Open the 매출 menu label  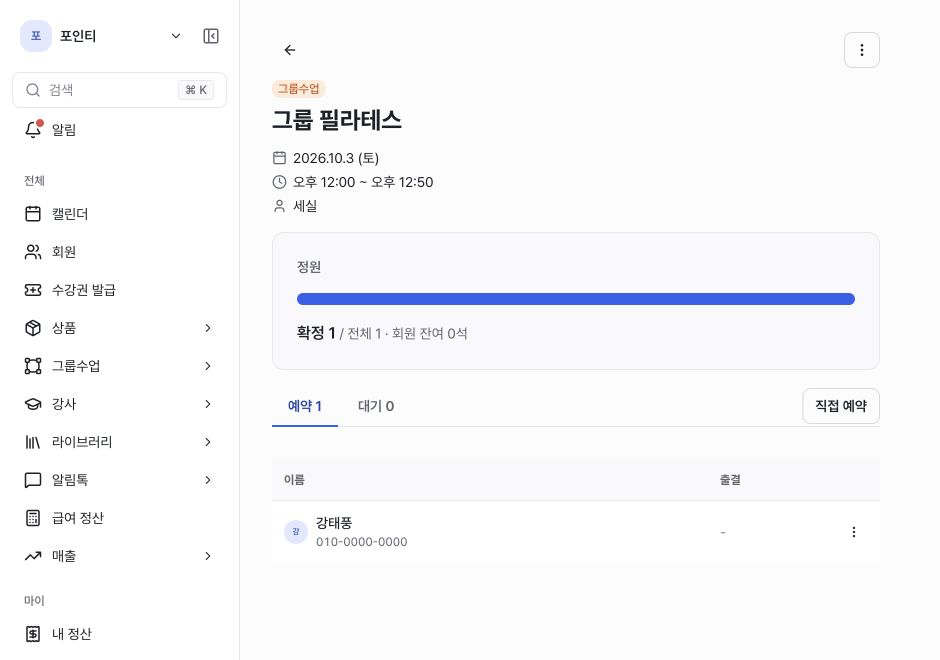64,556
